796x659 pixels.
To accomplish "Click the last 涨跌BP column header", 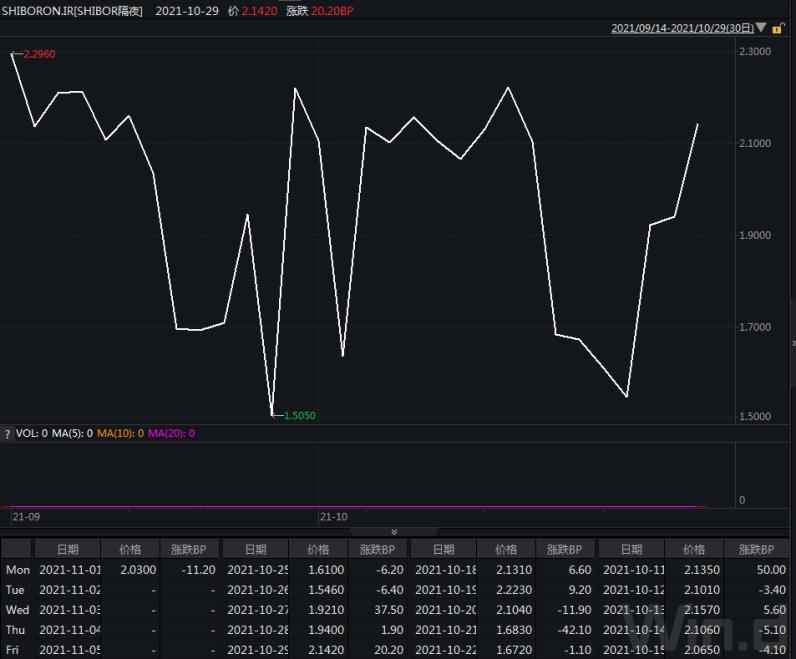I will tap(756, 549).
